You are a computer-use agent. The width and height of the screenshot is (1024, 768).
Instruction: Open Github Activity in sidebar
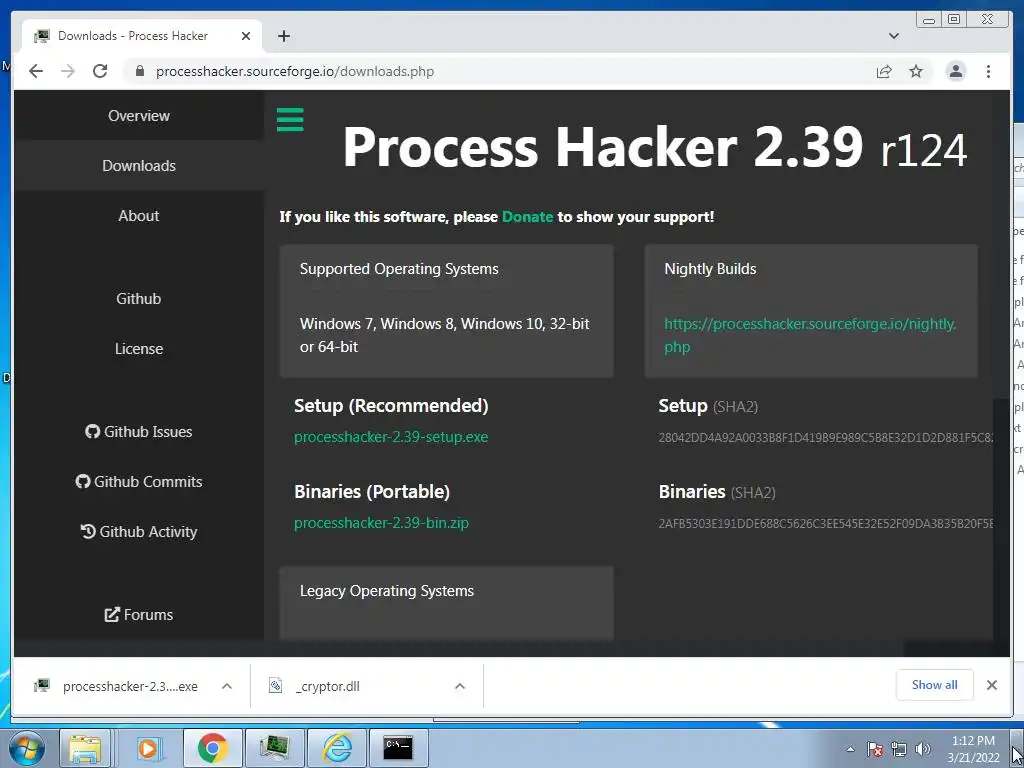click(139, 532)
